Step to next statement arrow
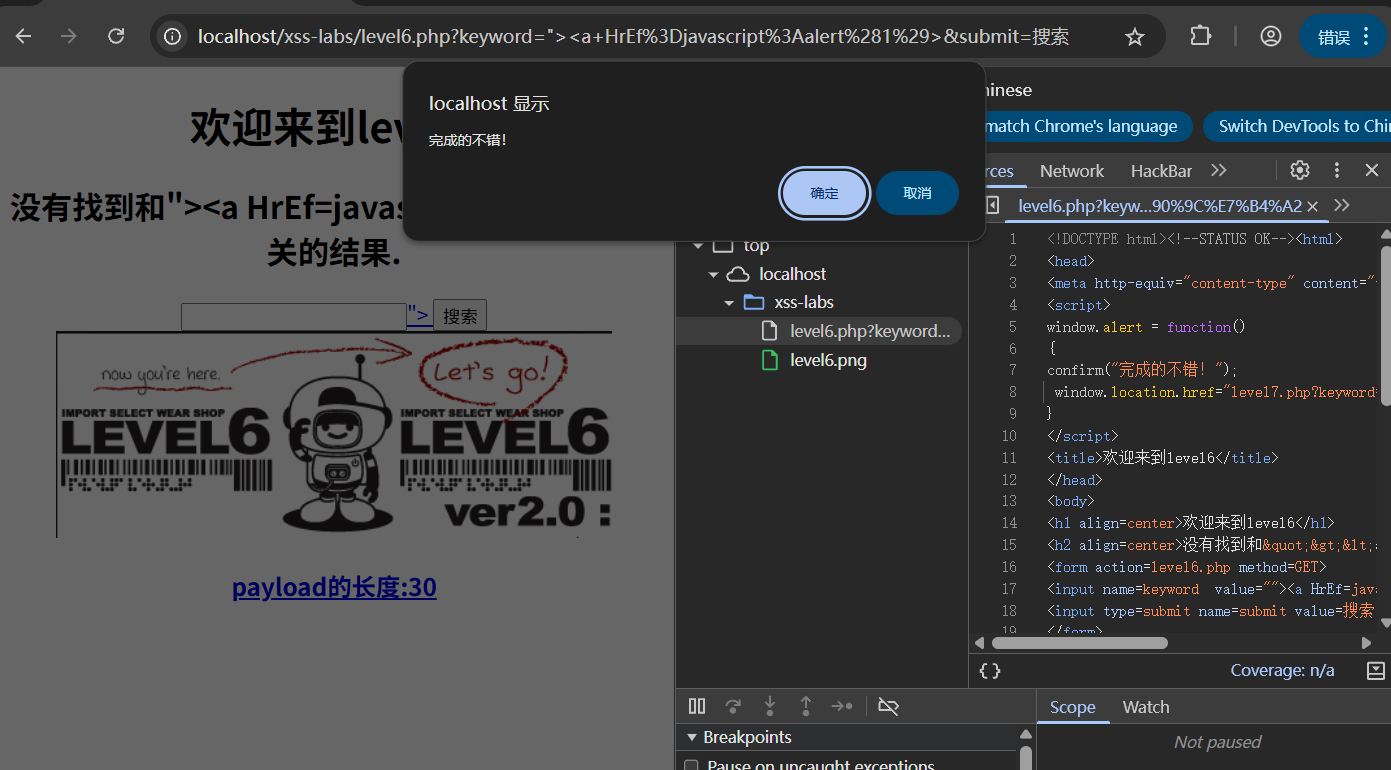 (x=842, y=706)
